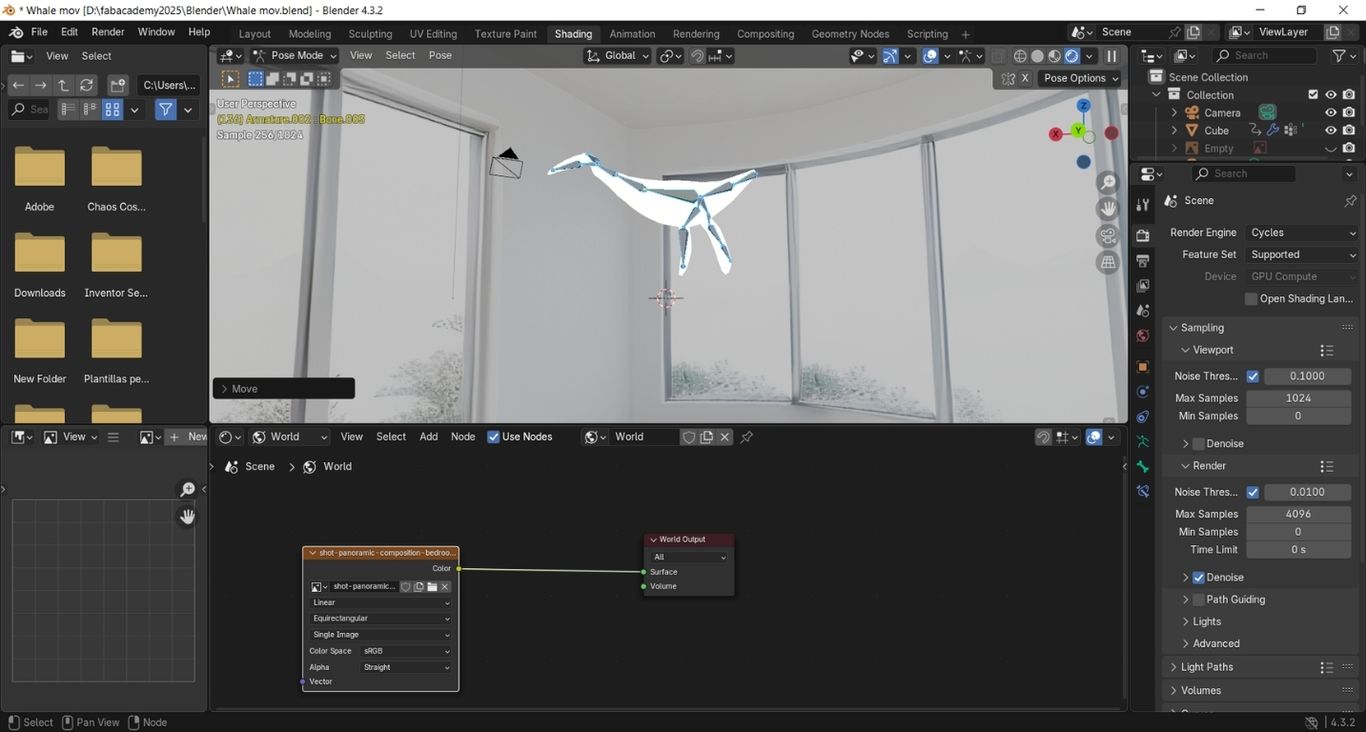Go back in the file browser
The height and width of the screenshot is (732, 1366).
(18, 85)
